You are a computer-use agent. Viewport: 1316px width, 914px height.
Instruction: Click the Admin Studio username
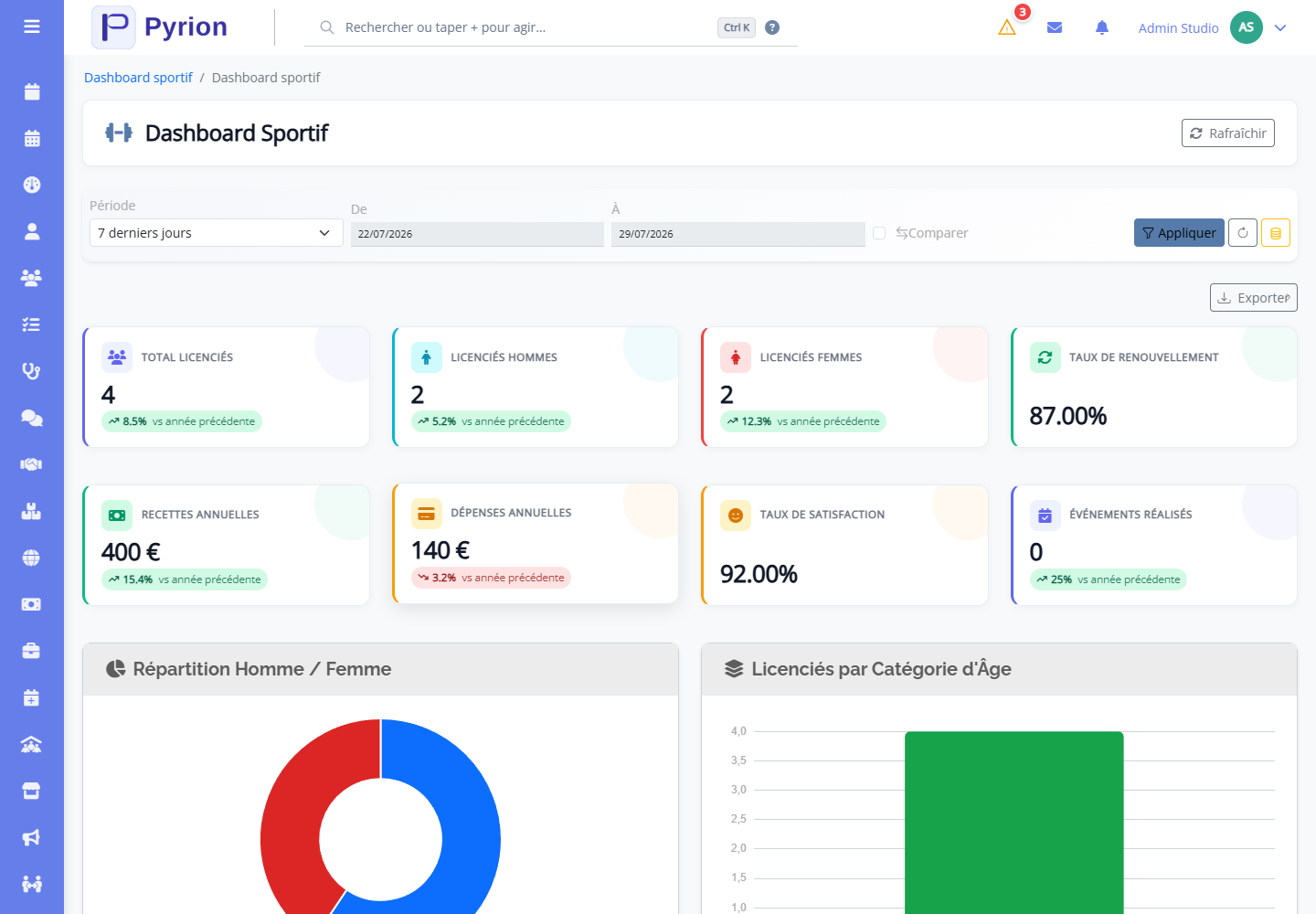click(x=1179, y=27)
